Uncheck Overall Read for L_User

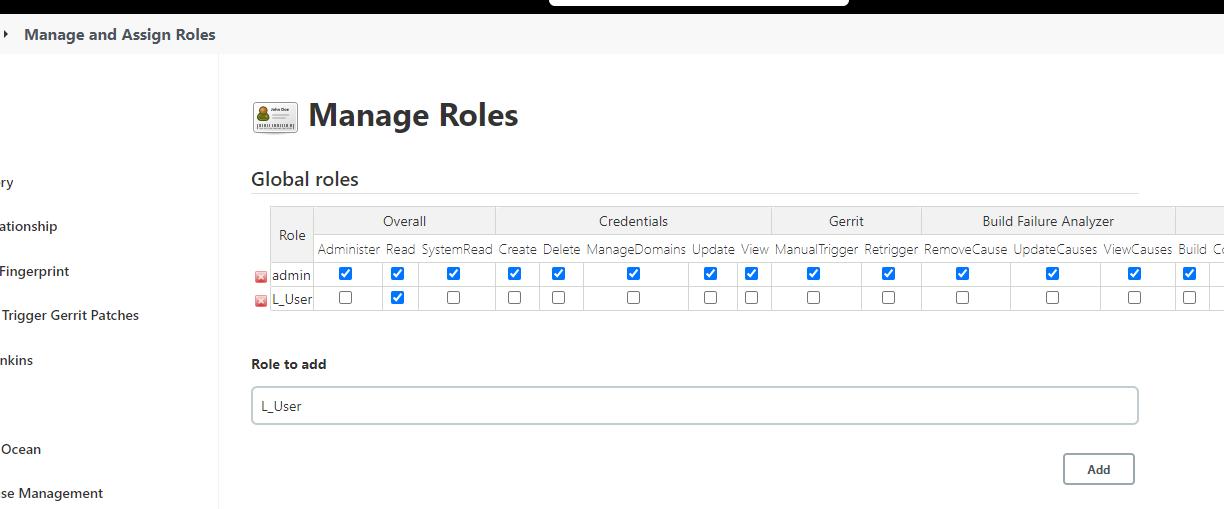click(398, 298)
